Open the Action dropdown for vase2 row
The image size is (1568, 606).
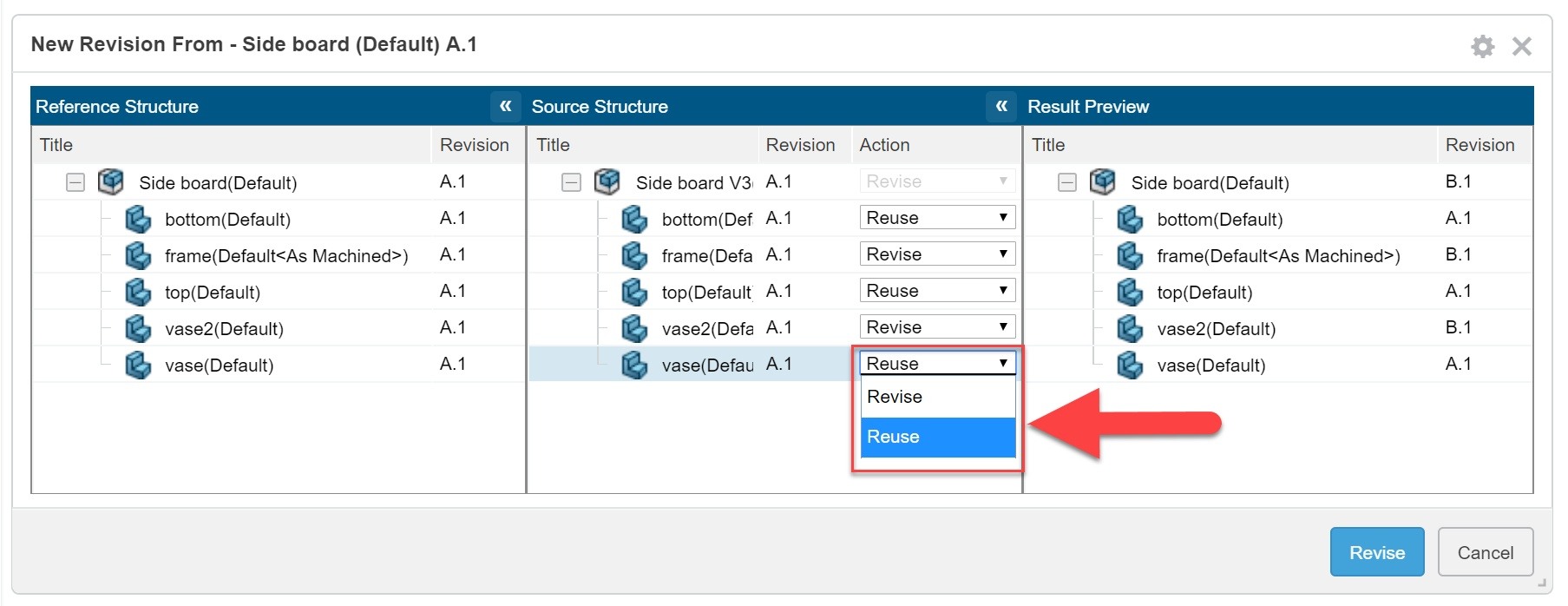point(936,327)
